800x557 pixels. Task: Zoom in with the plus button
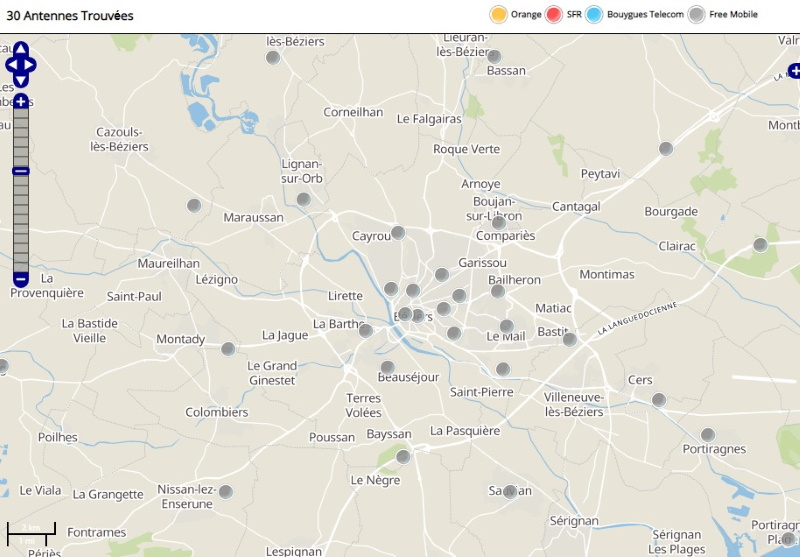pos(20,102)
